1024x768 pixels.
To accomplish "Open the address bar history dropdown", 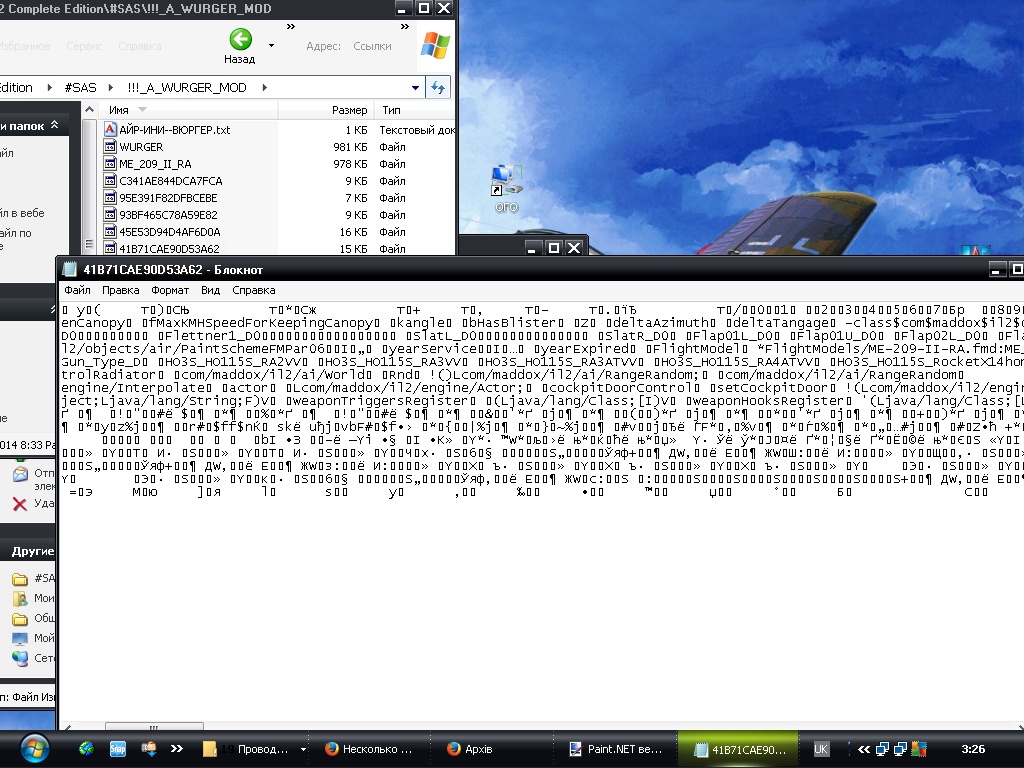I will [415, 88].
